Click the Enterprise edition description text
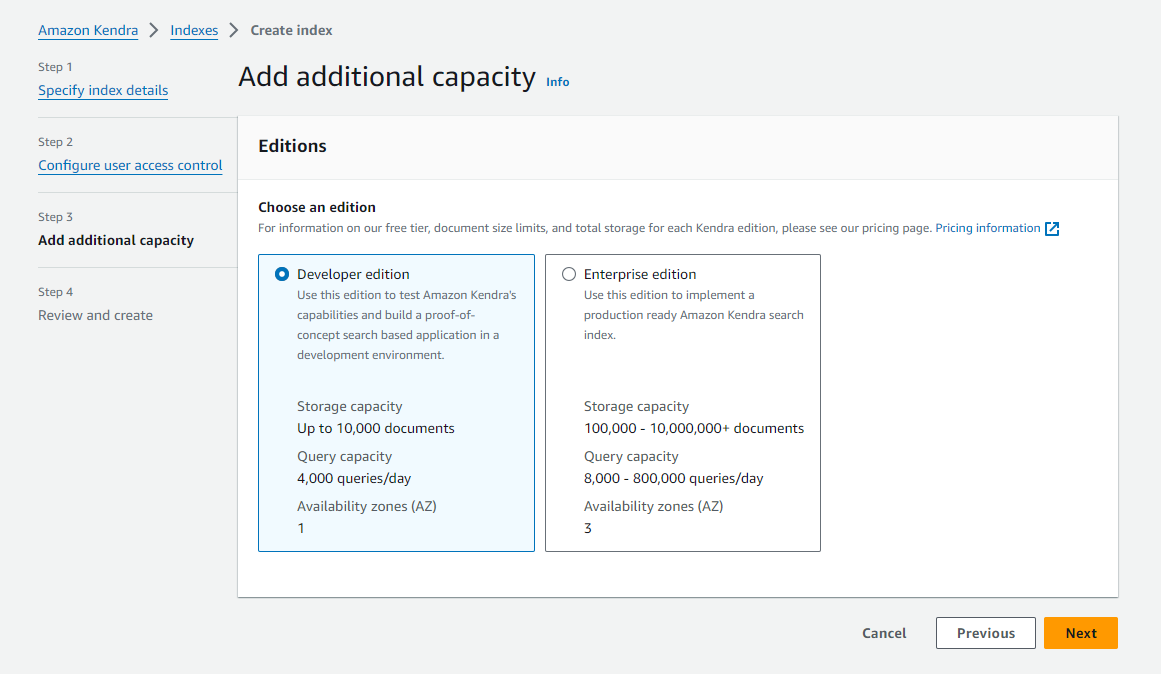 693,315
